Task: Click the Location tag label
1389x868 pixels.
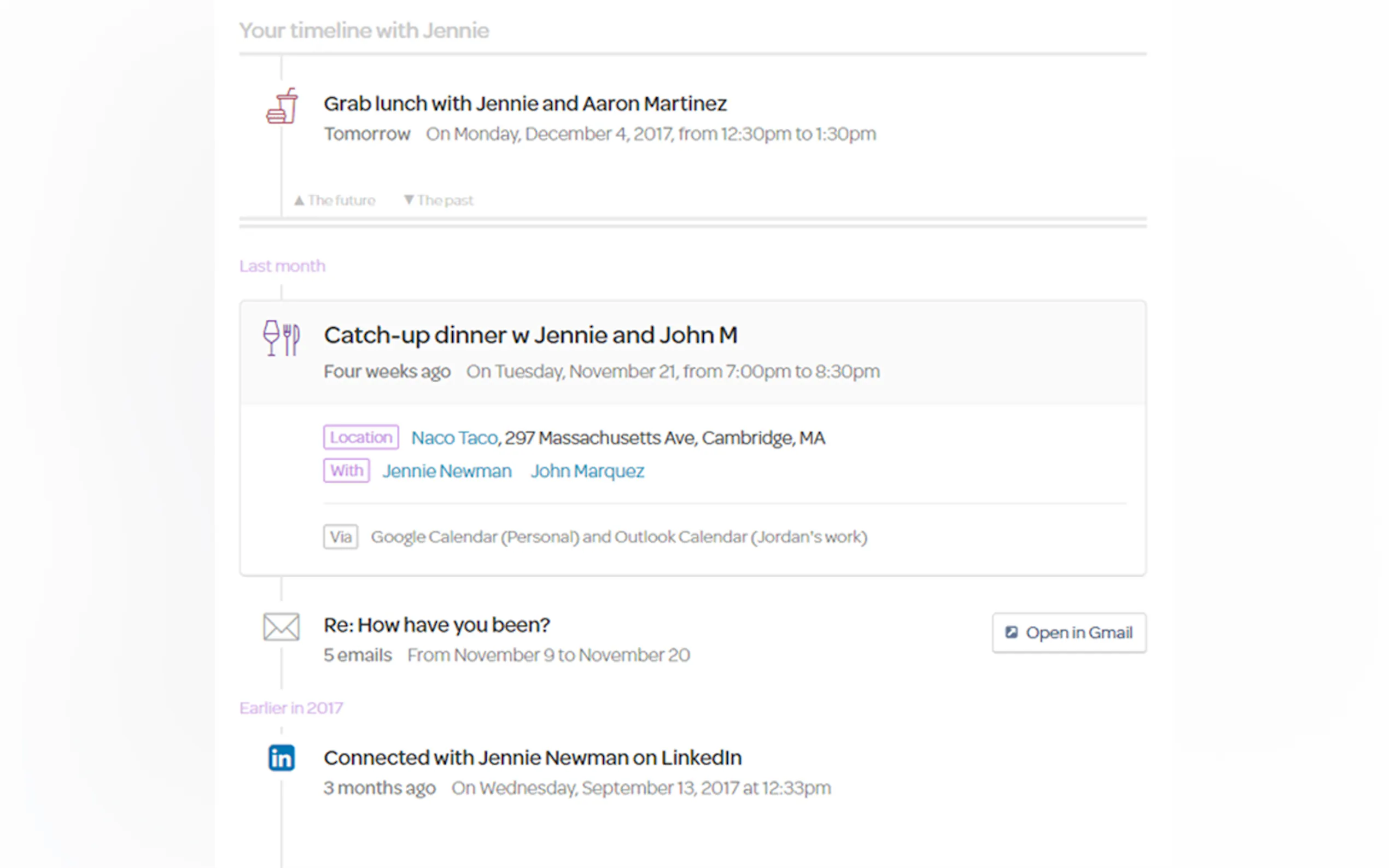Action: click(x=360, y=437)
